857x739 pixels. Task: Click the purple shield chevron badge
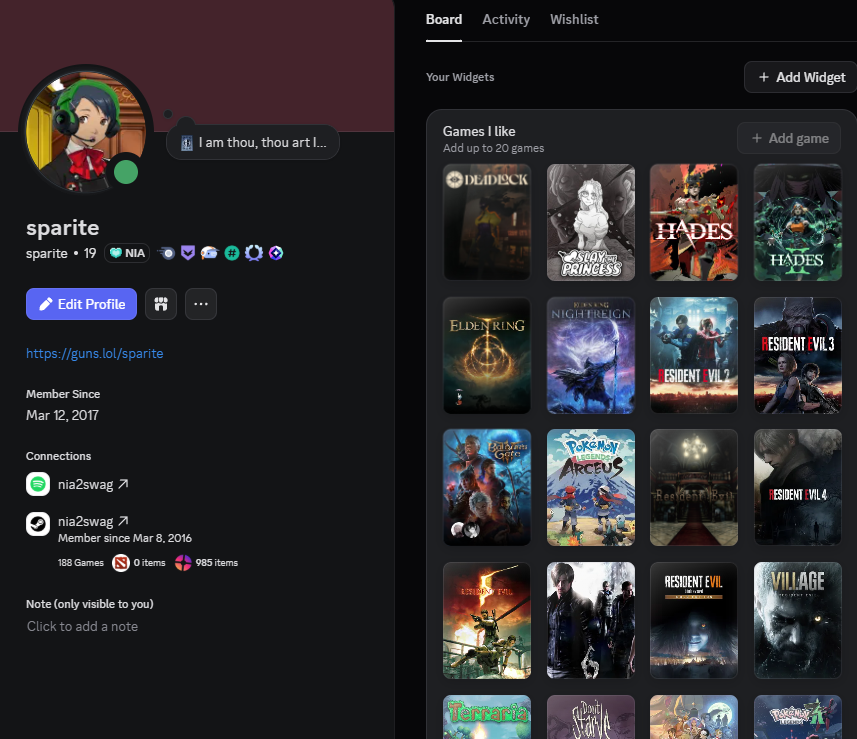point(188,253)
